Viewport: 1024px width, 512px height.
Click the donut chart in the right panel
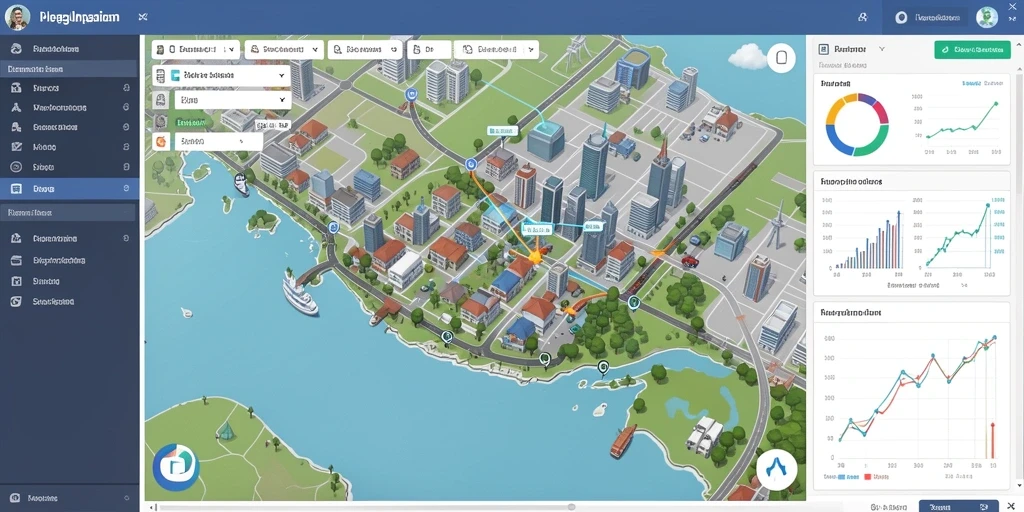857,125
